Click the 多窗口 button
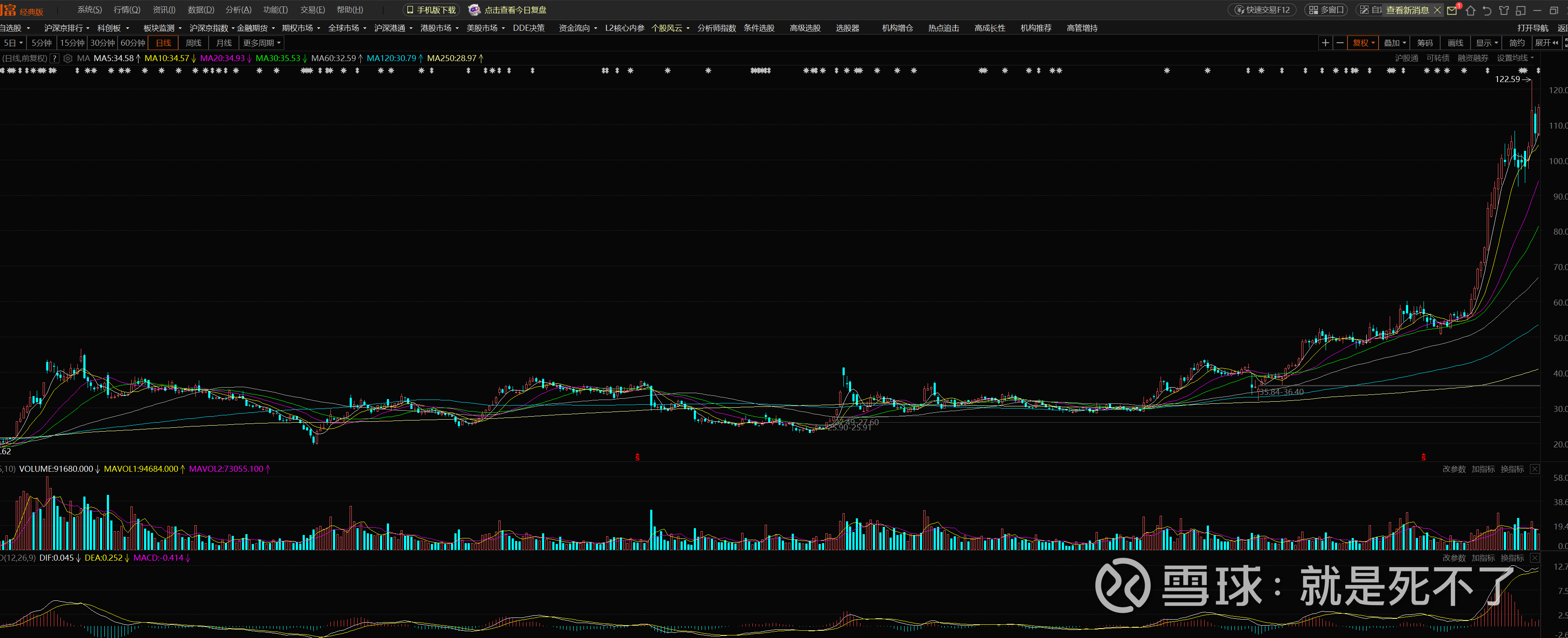Image resolution: width=1568 pixels, height=638 pixels. (x=1326, y=10)
